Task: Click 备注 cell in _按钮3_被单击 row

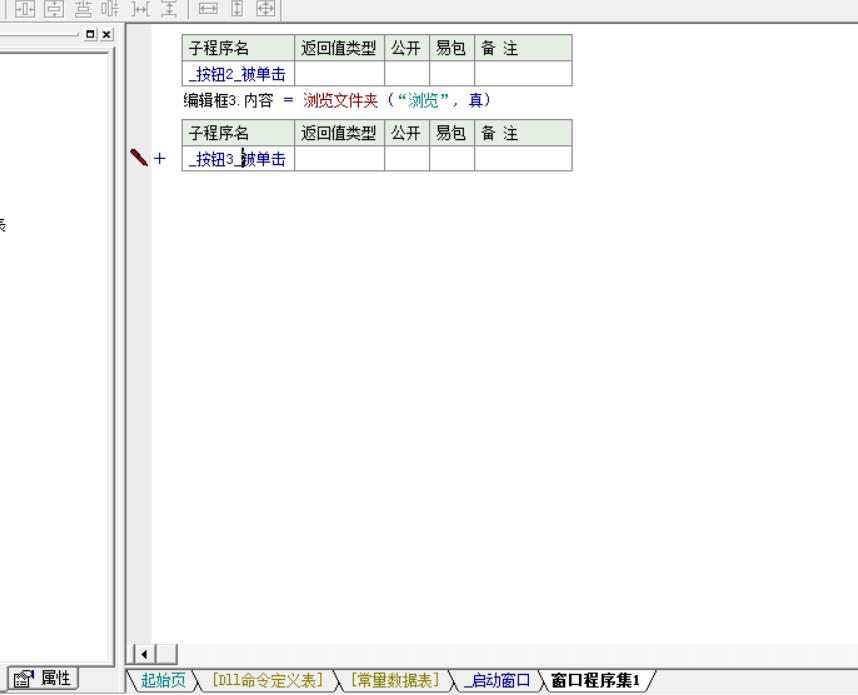Action: (524, 159)
